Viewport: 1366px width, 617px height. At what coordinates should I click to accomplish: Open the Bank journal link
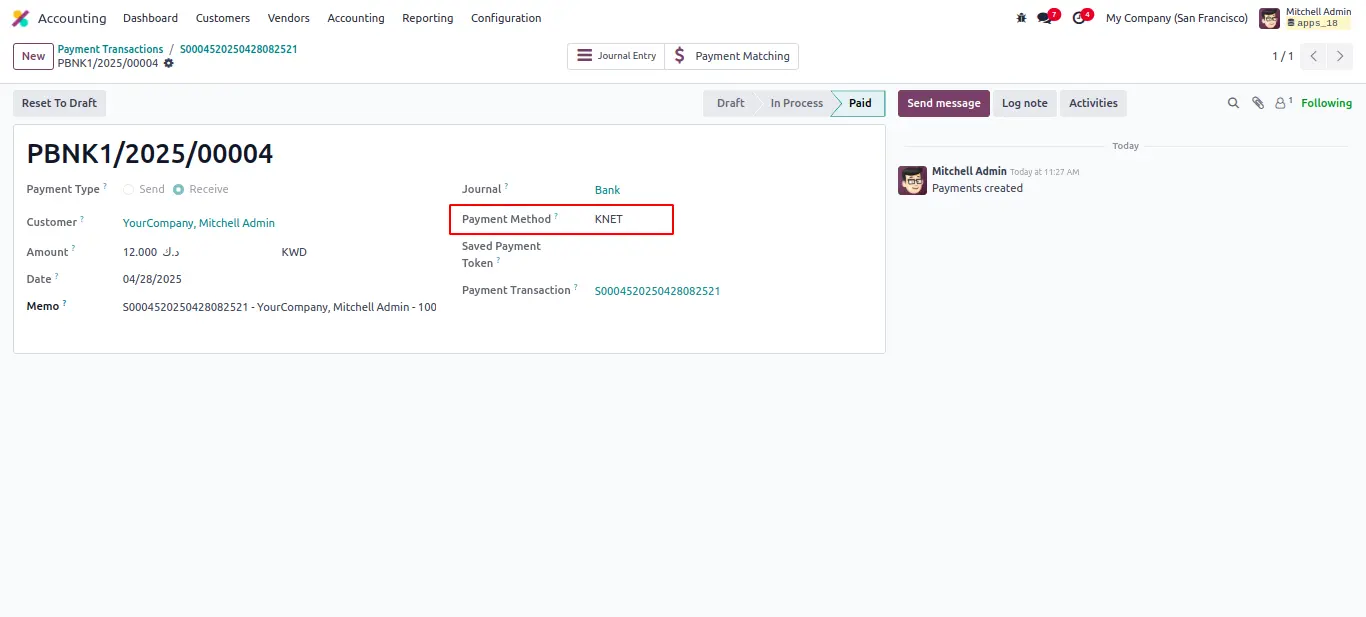pyautogui.click(x=607, y=190)
